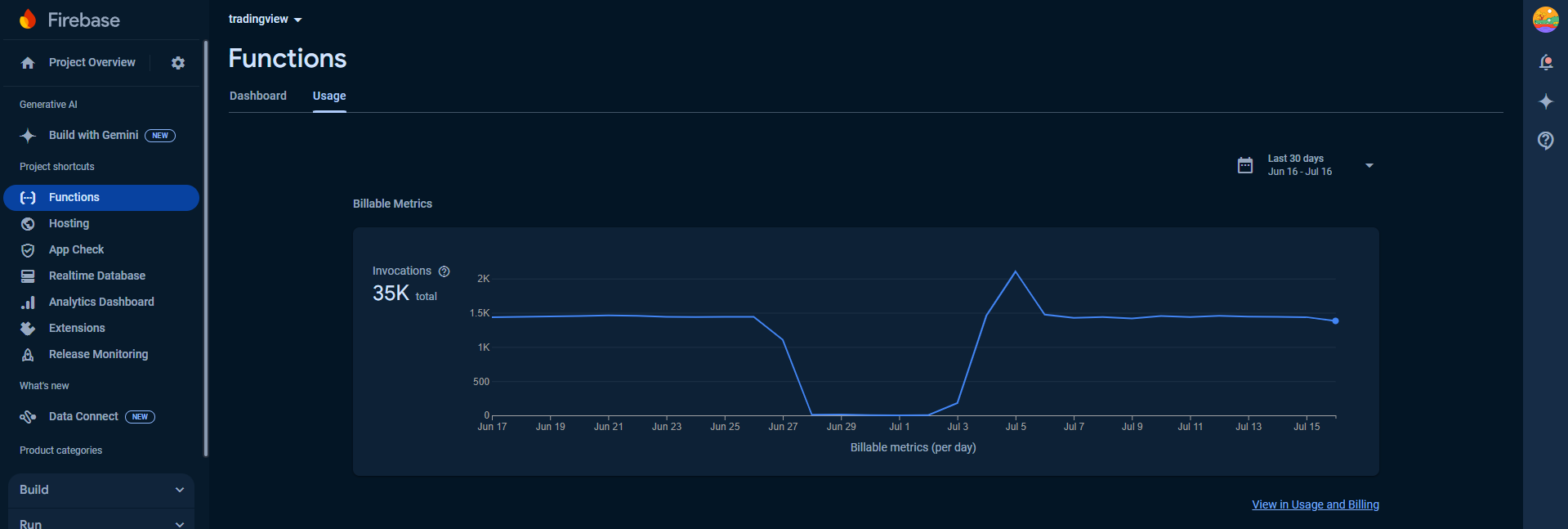Open View in Usage and Billing link
This screenshot has width=1568, height=529.
click(1315, 504)
